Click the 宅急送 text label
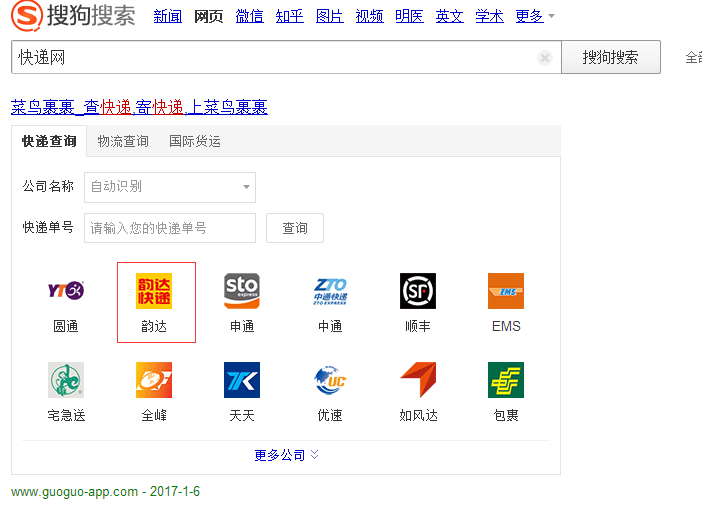 [x=66, y=416]
